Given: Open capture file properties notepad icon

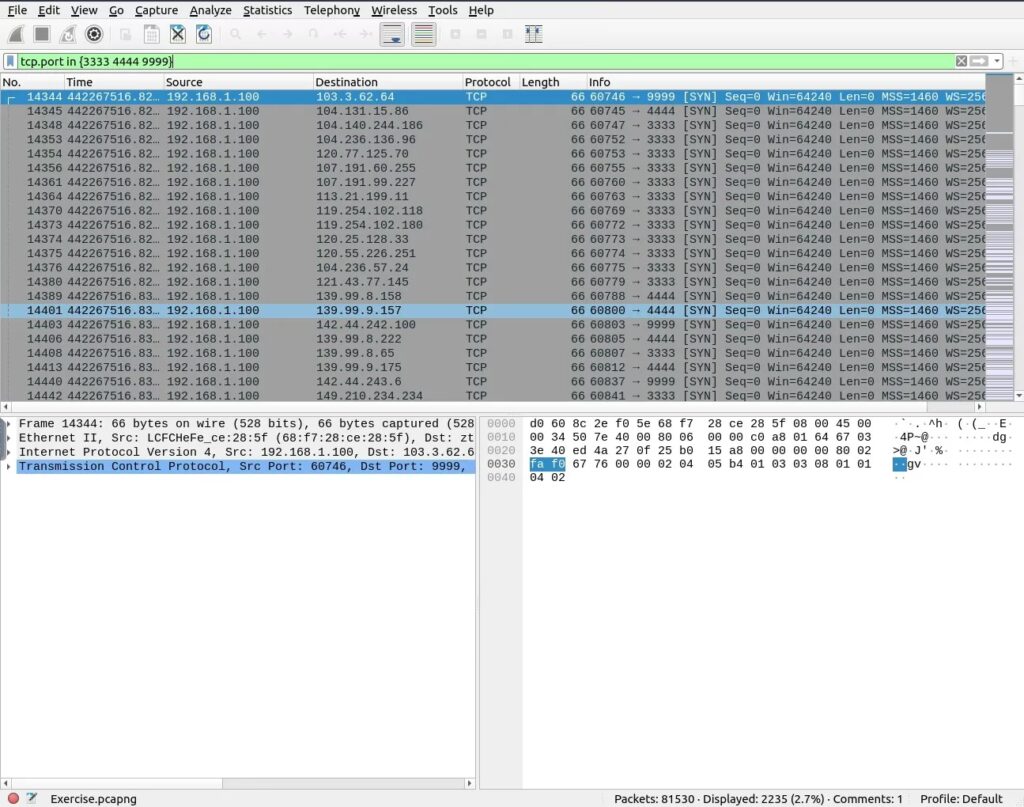Looking at the screenshot, I should [x=32, y=798].
